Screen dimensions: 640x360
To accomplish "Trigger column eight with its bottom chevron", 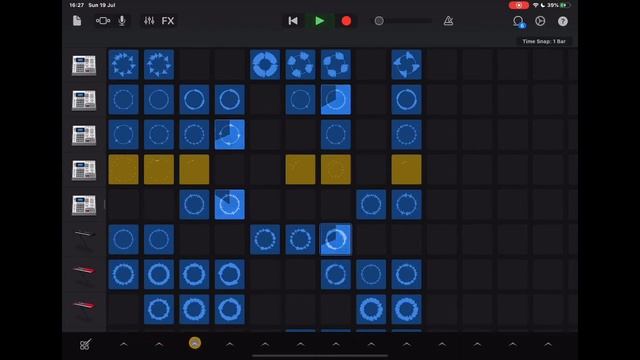I will coord(371,345).
